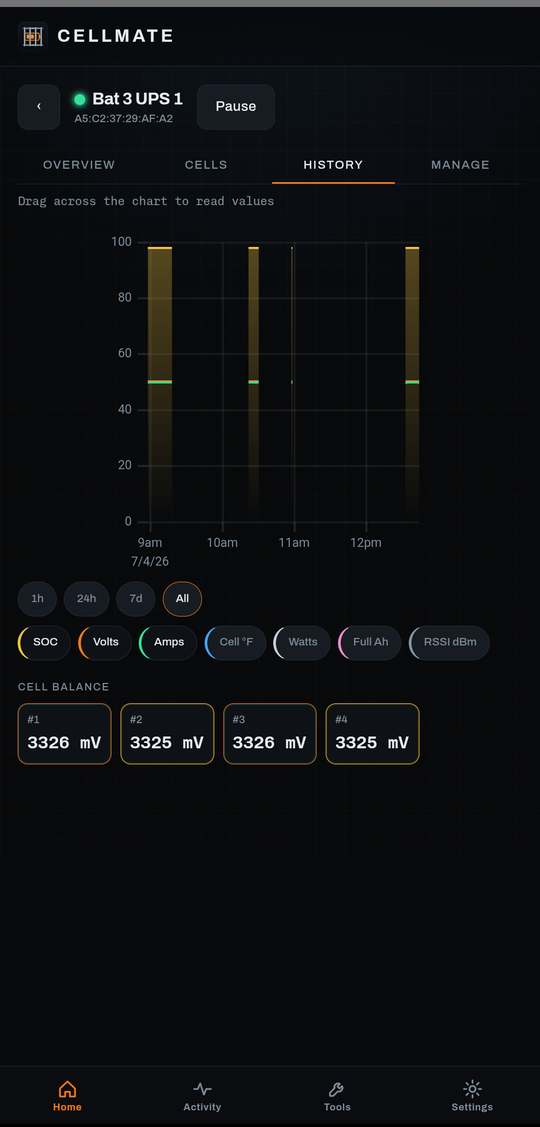Click the Cellmate battery logo icon
The height and width of the screenshot is (1127, 540).
click(x=32, y=36)
